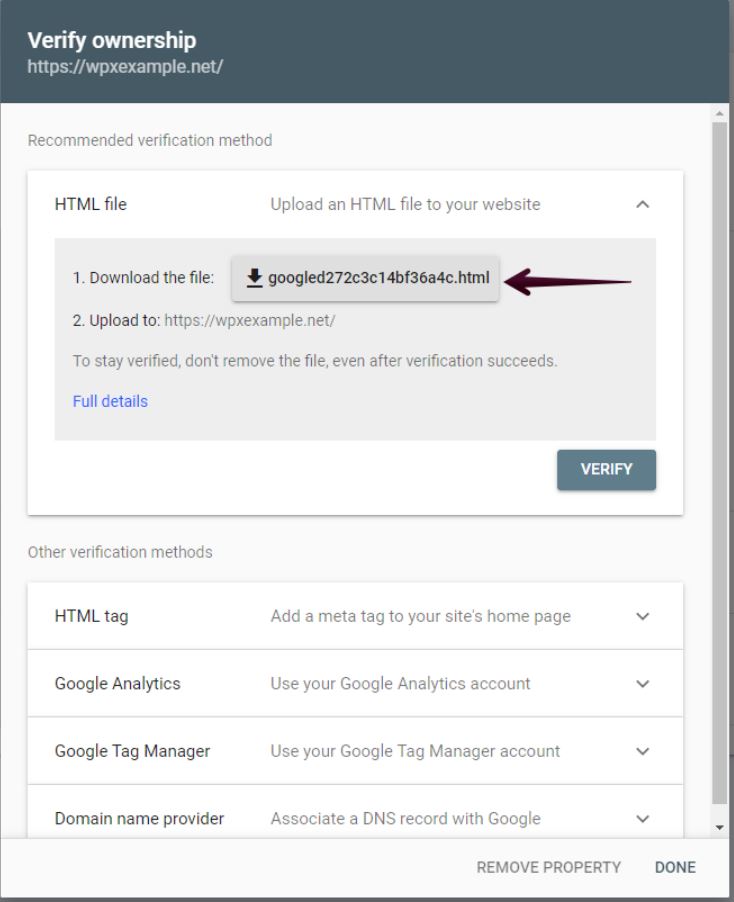Collapse the HTML file section chevron
The width and height of the screenshot is (734, 902).
click(x=643, y=204)
